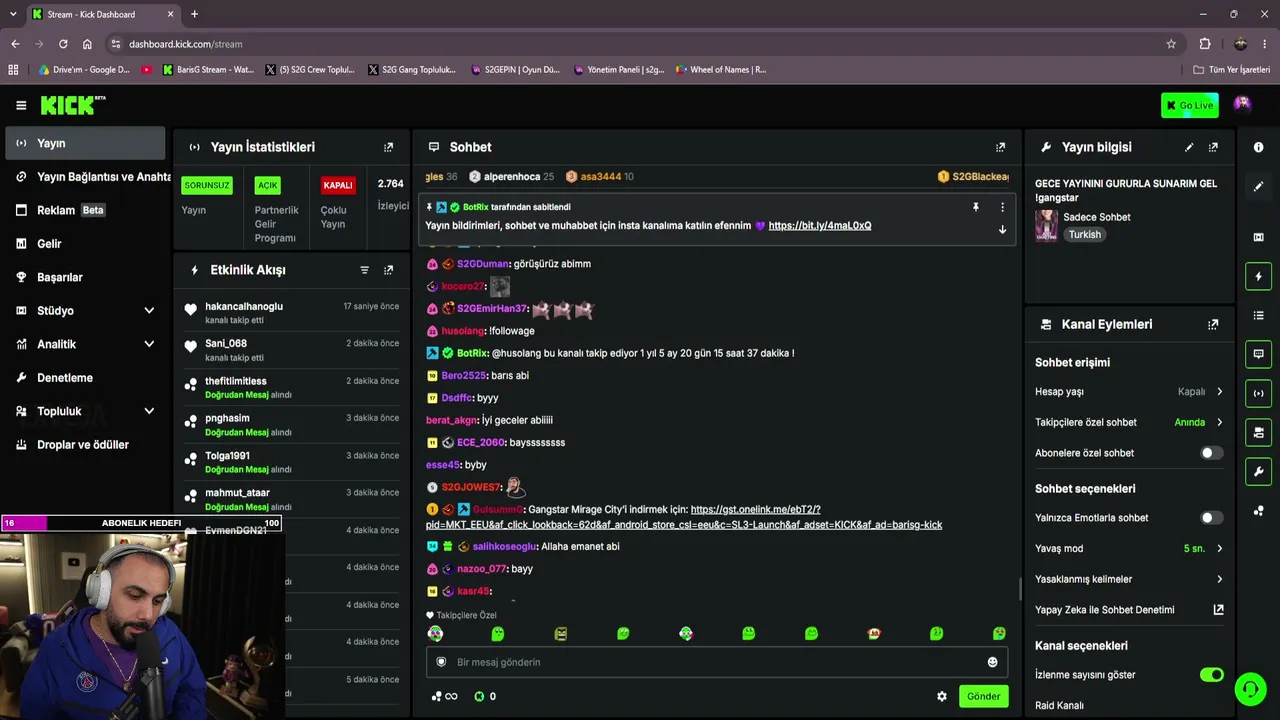Open the profile avatar menu
This screenshot has width=1280, height=720.
coord(1242,104)
